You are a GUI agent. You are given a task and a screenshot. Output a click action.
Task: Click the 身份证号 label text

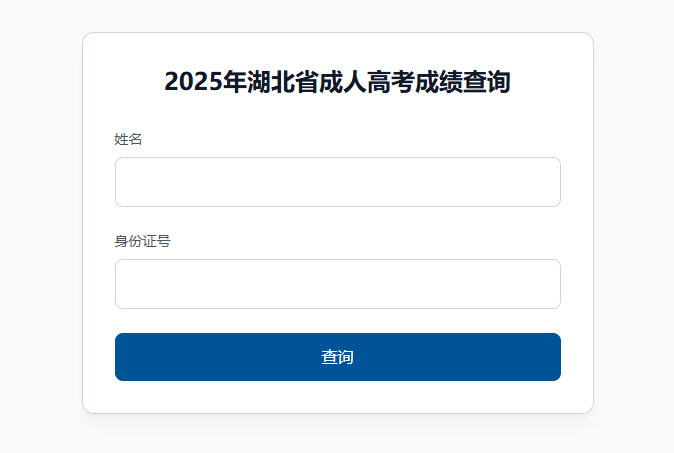pyautogui.click(x=142, y=241)
